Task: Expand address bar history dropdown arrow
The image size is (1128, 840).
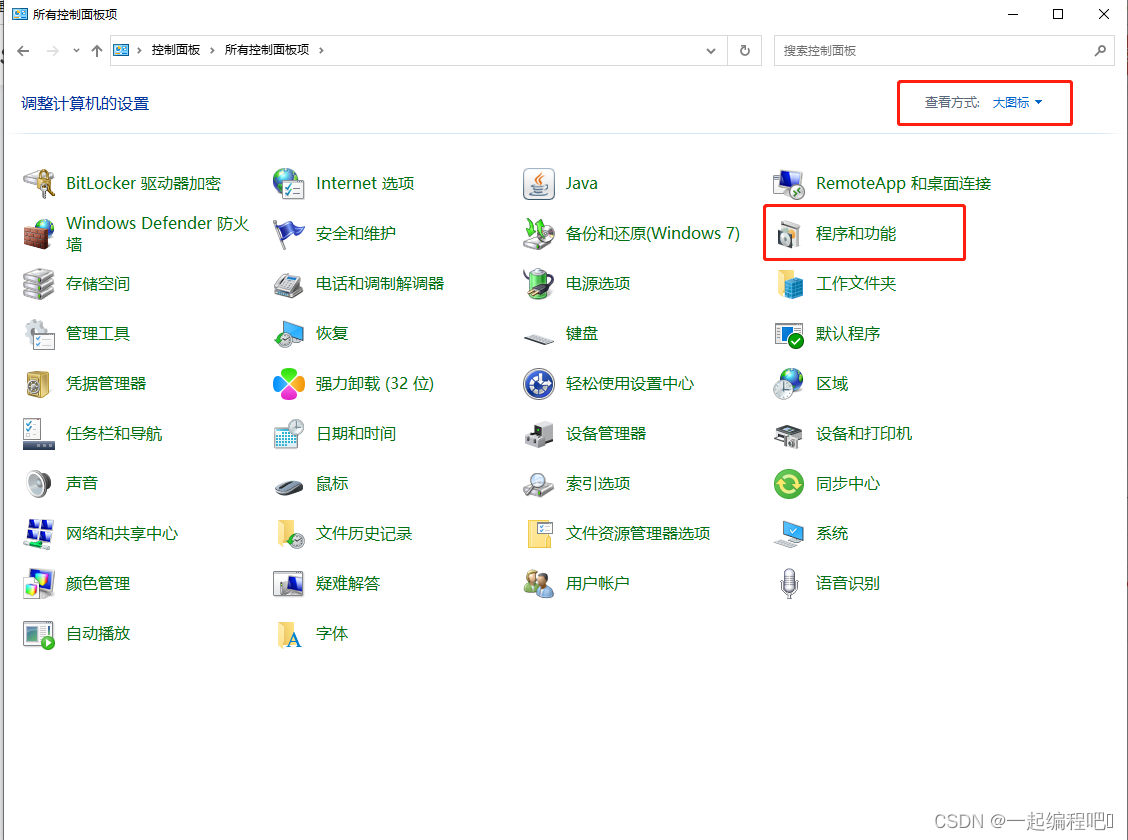Action: (x=711, y=50)
